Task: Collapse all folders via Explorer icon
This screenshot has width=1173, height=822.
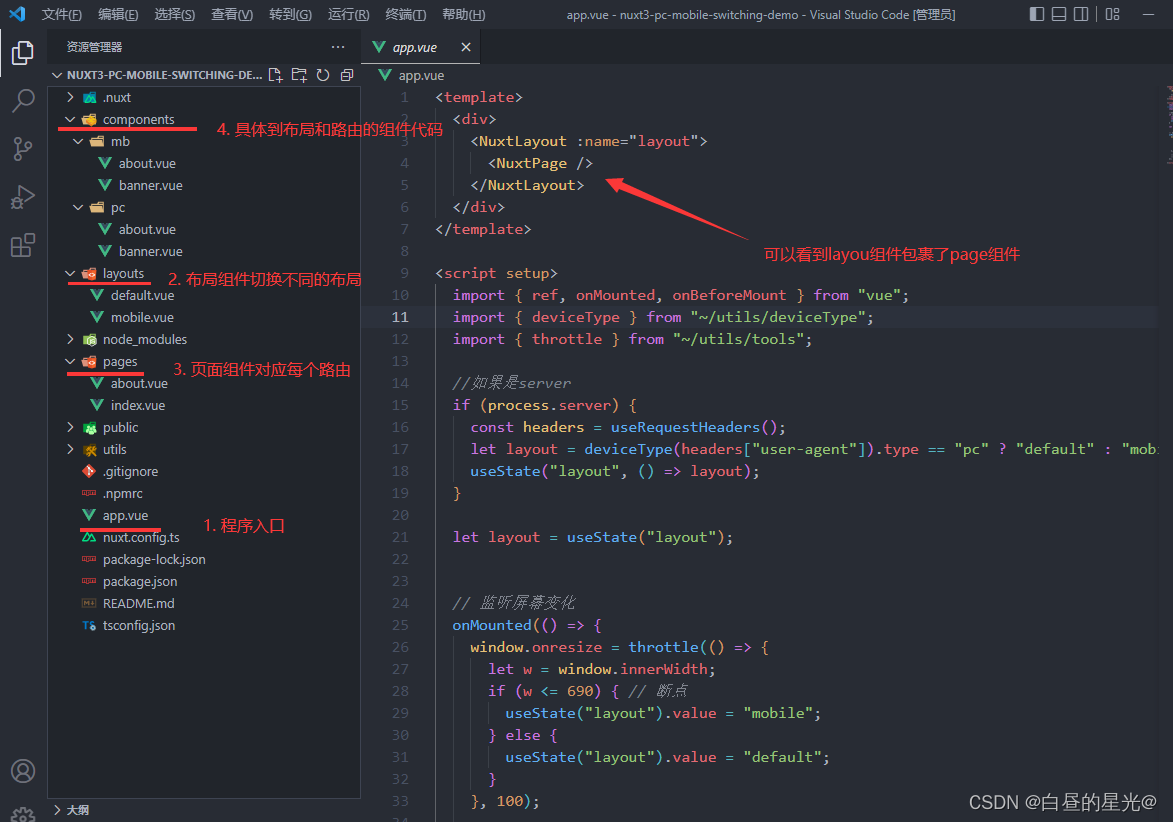Action: 345,75
